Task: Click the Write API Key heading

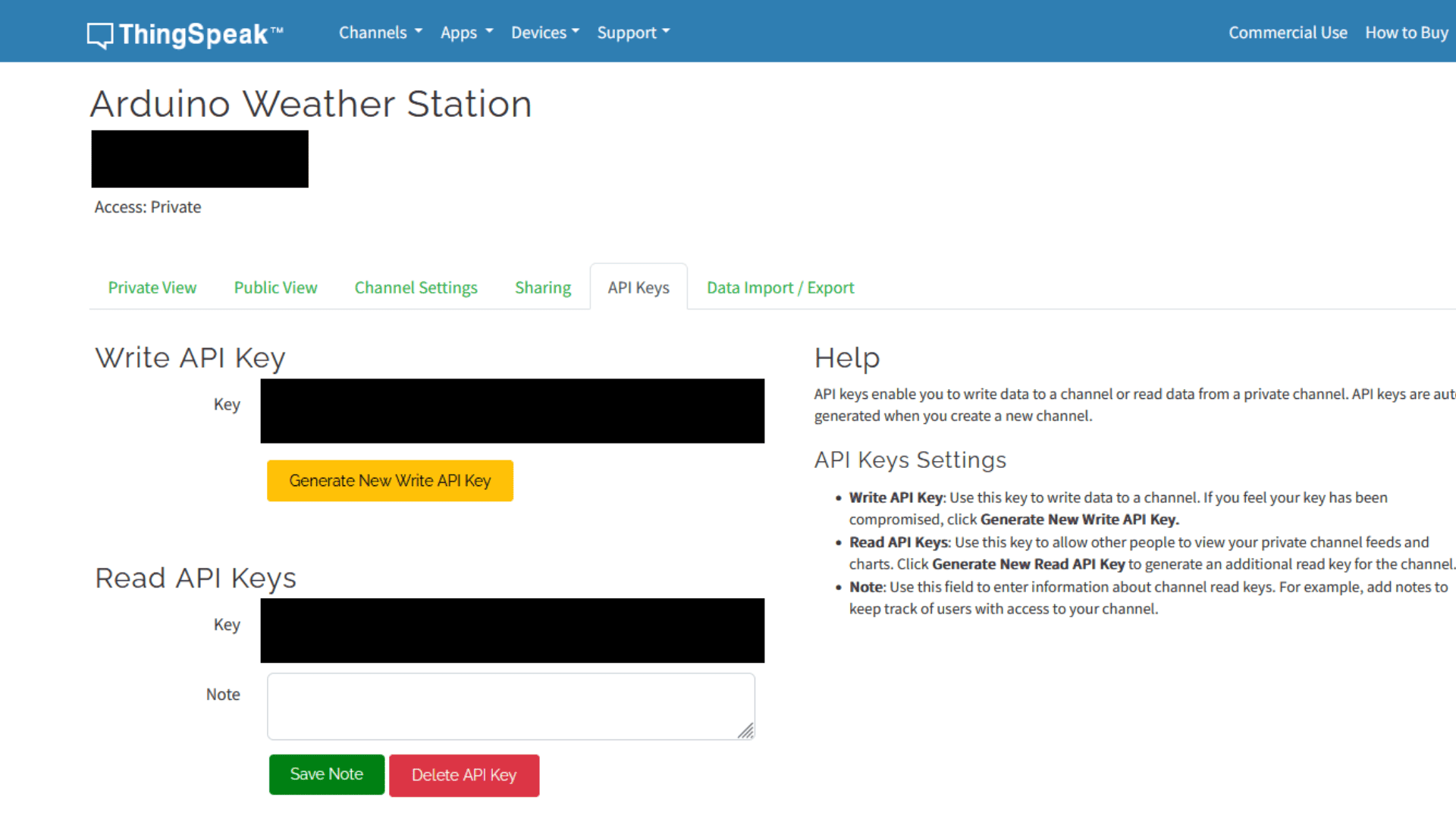Action: tap(190, 358)
